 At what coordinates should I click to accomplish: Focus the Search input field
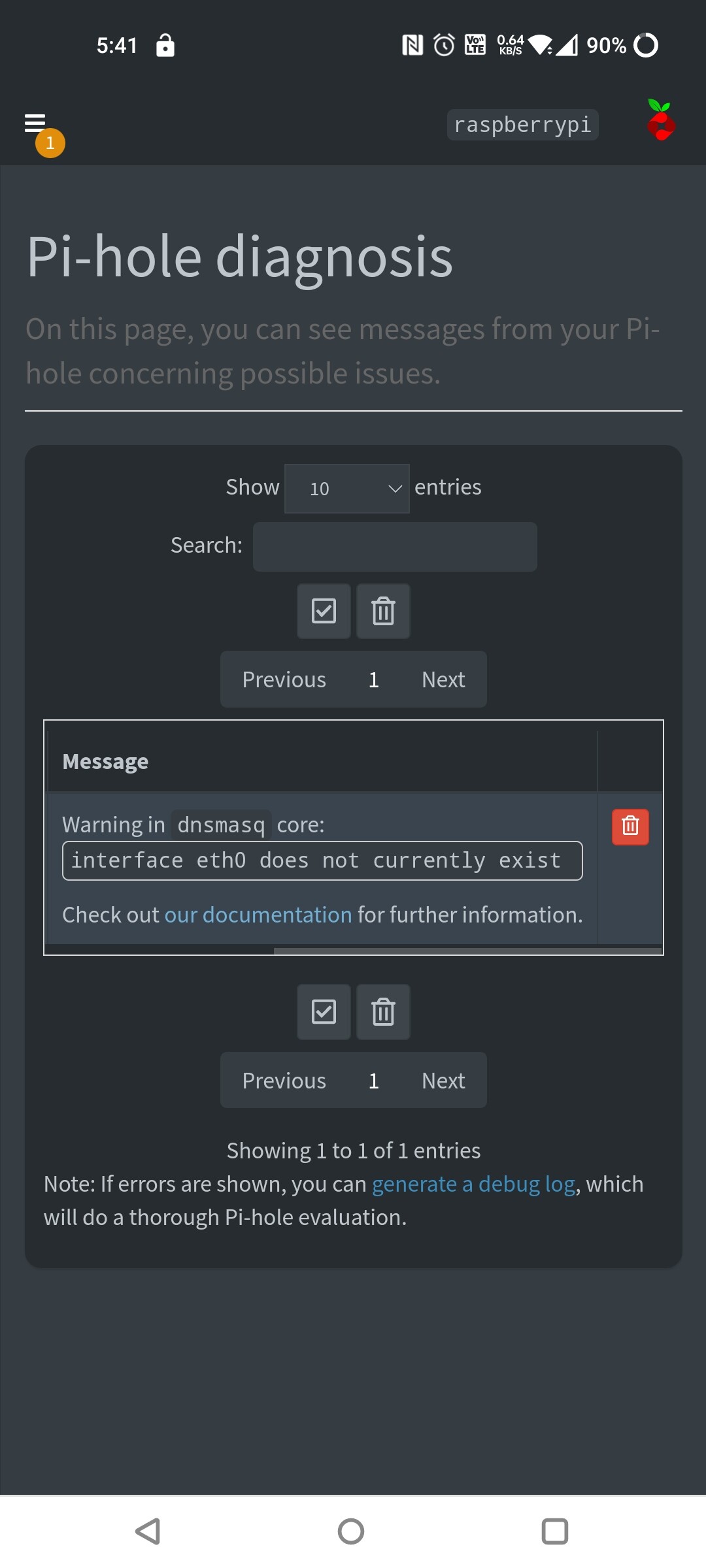395,546
